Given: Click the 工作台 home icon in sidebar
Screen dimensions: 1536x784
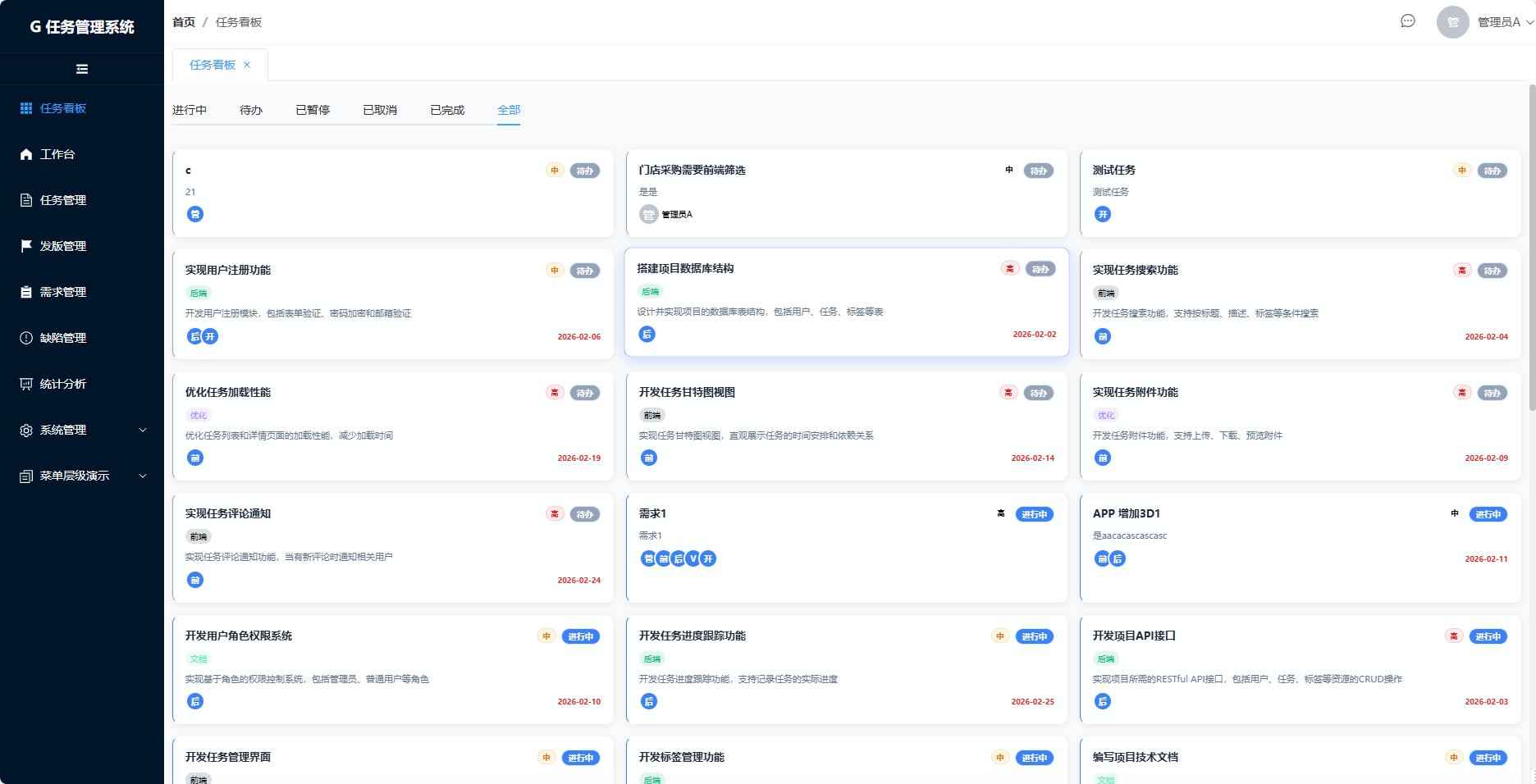Looking at the screenshot, I should 26,154.
